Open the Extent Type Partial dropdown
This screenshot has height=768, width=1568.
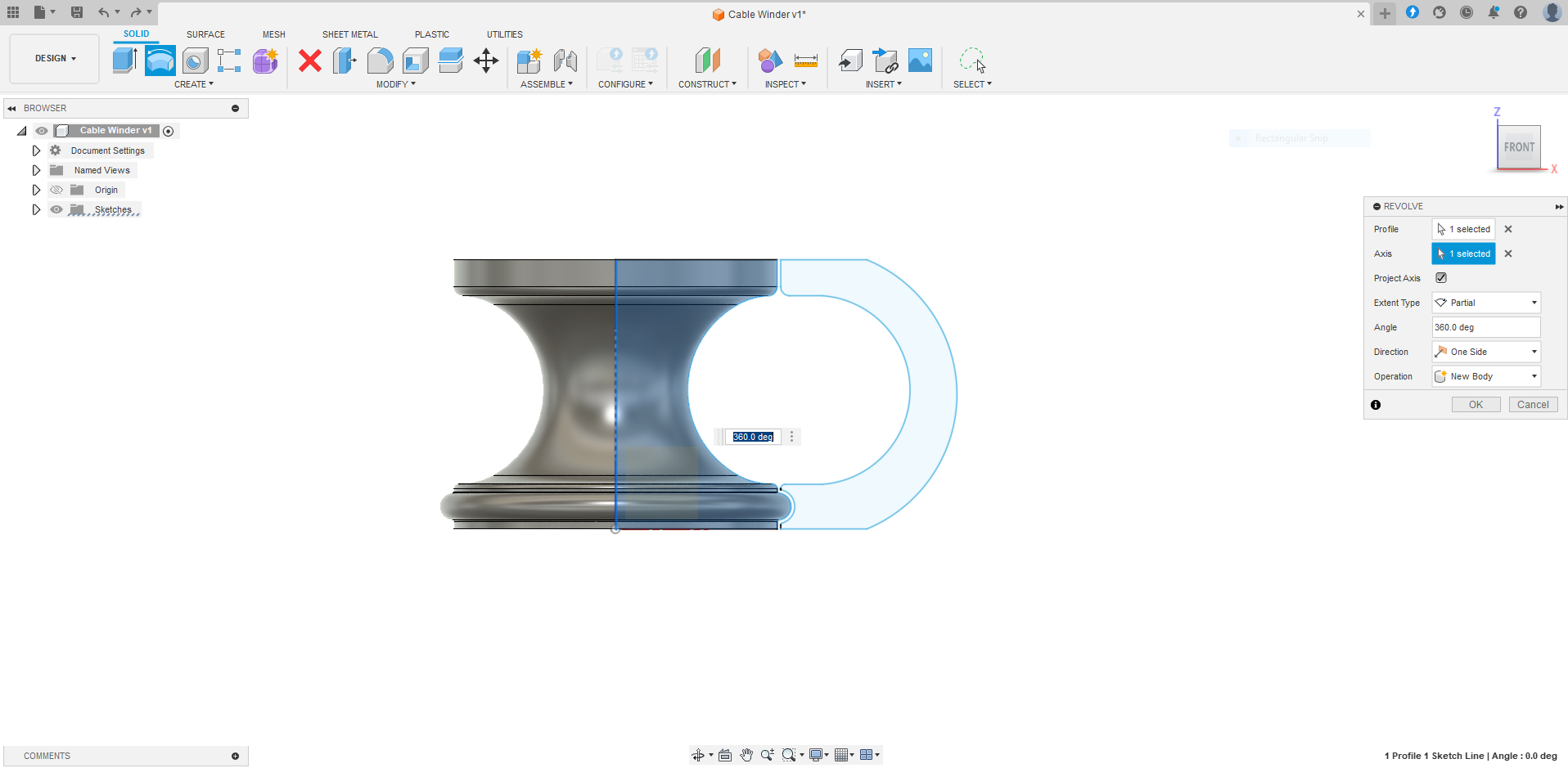click(x=1486, y=303)
